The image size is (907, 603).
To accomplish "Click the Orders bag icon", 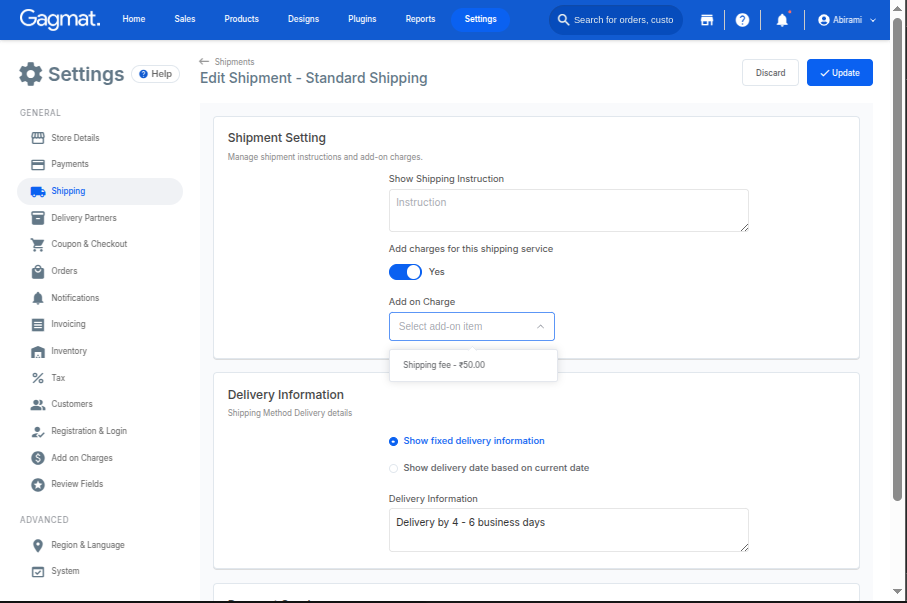I will coord(38,271).
